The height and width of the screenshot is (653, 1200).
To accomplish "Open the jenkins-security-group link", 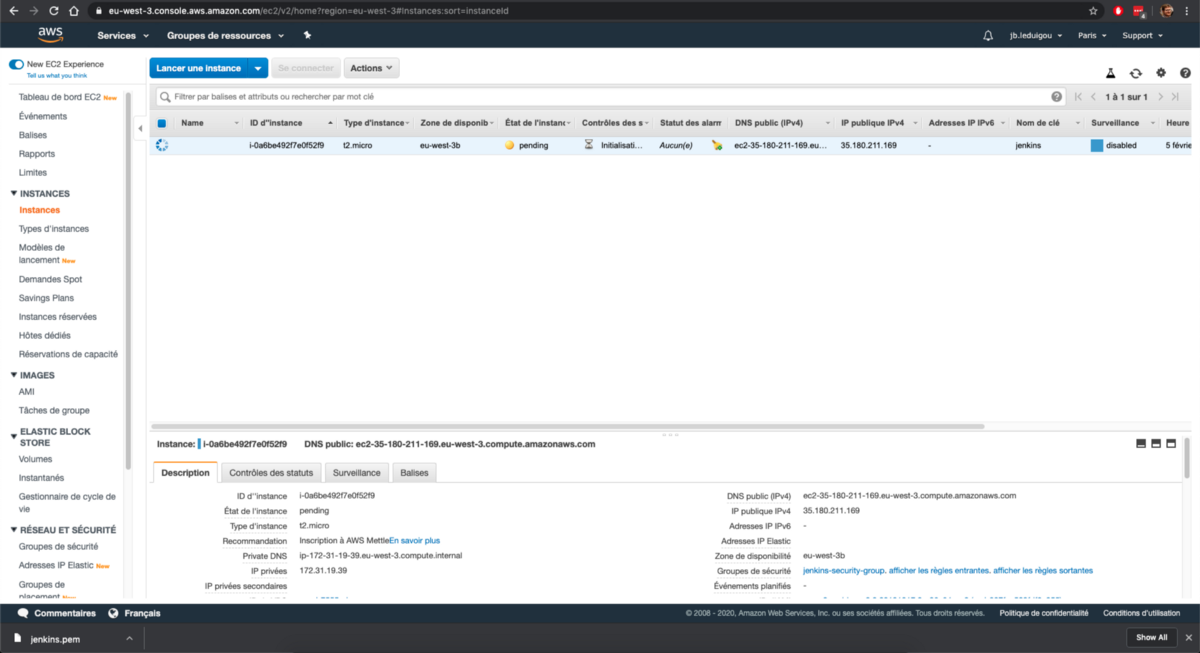I will 844,570.
